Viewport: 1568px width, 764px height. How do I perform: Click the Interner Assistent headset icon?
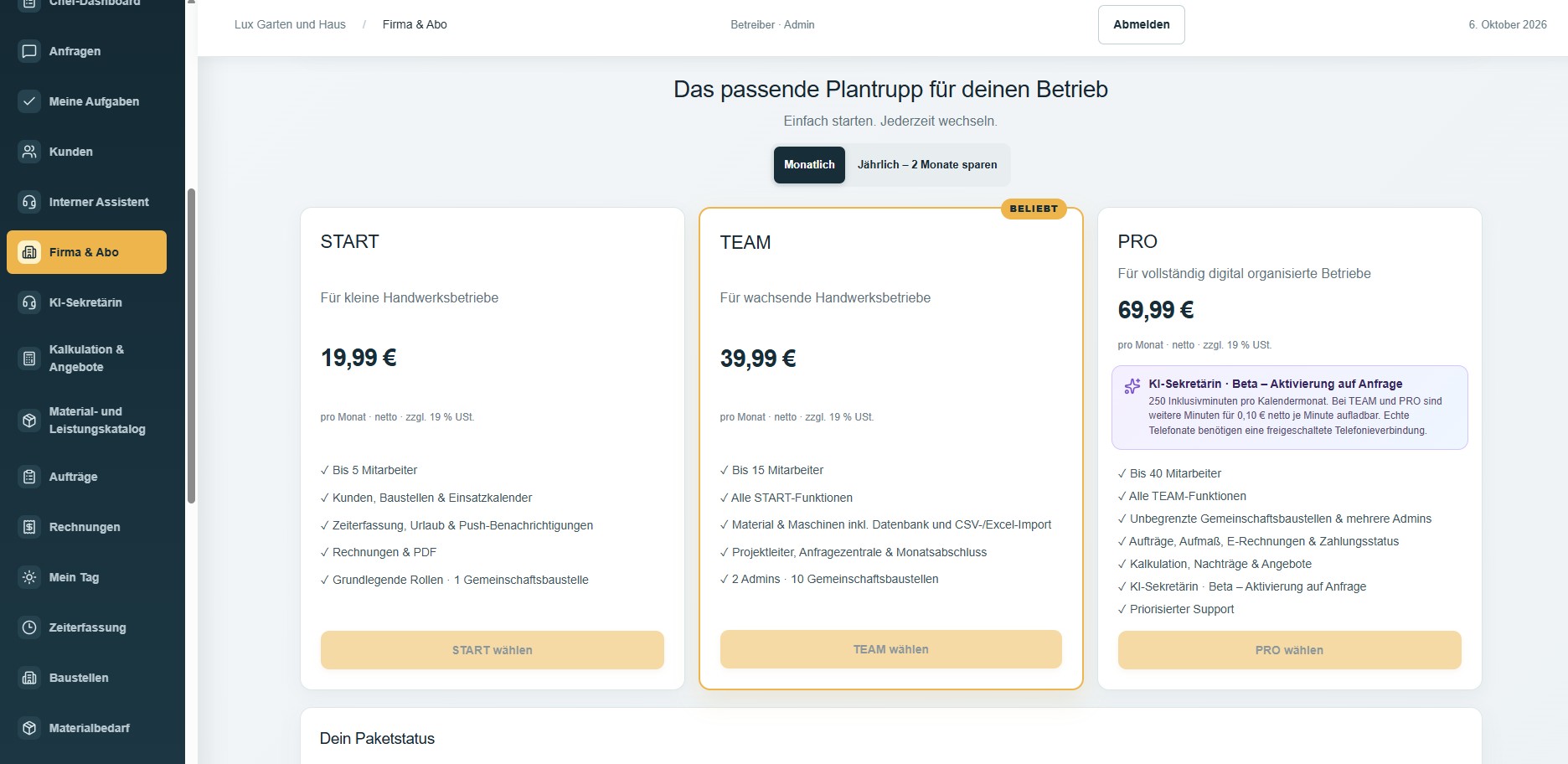(29, 202)
